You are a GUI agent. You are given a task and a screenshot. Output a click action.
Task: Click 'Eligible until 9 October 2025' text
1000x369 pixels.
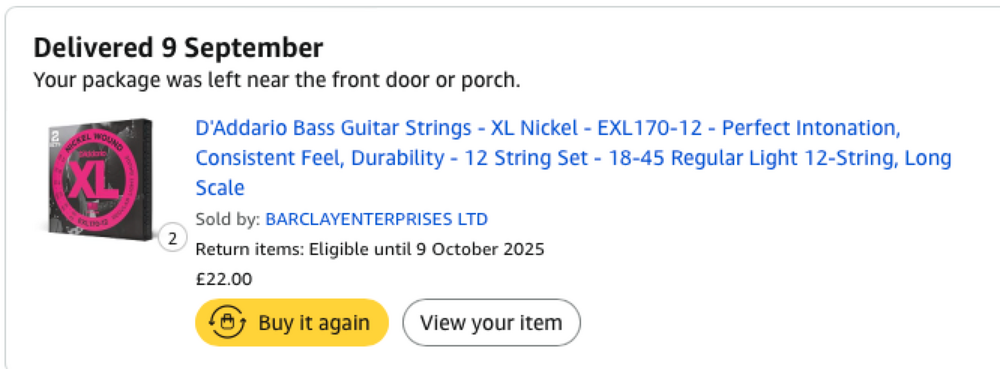(427, 249)
